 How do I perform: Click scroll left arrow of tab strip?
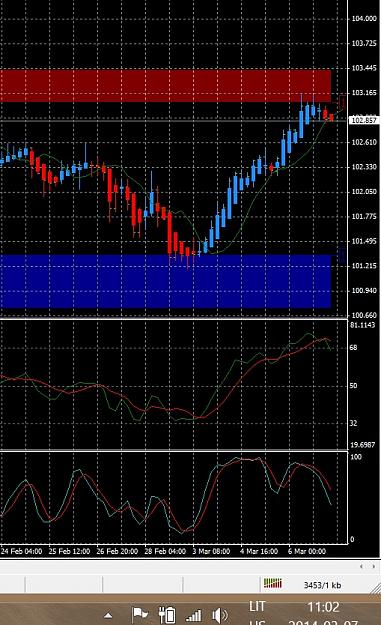361,566
